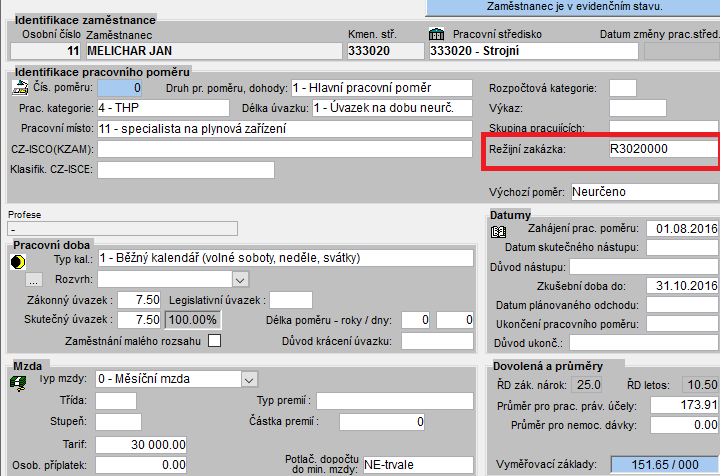The height and width of the screenshot is (476, 720).
Task: Click the ŘD zák. nárok value 25.0
Action: pos(587,385)
